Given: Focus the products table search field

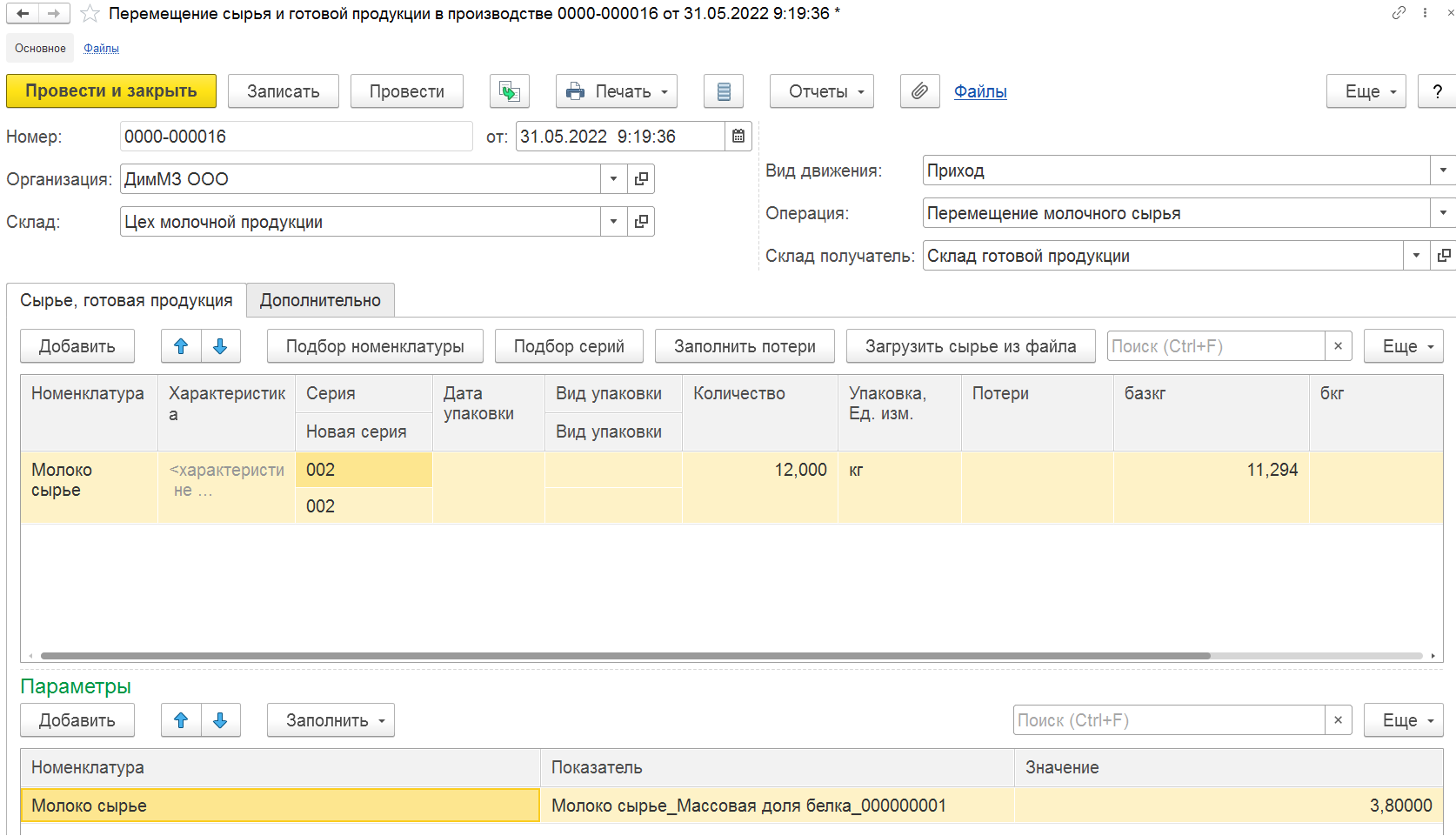Looking at the screenshot, I should tap(1216, 346).
